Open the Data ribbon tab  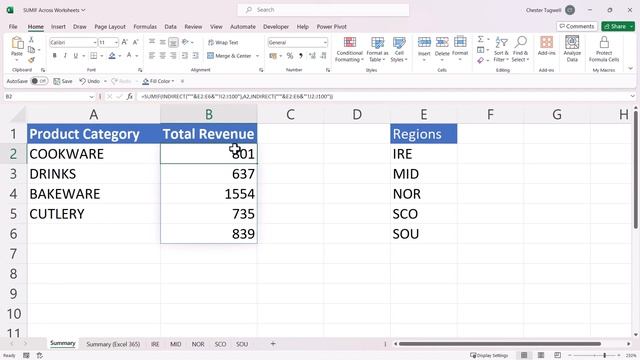171,27
